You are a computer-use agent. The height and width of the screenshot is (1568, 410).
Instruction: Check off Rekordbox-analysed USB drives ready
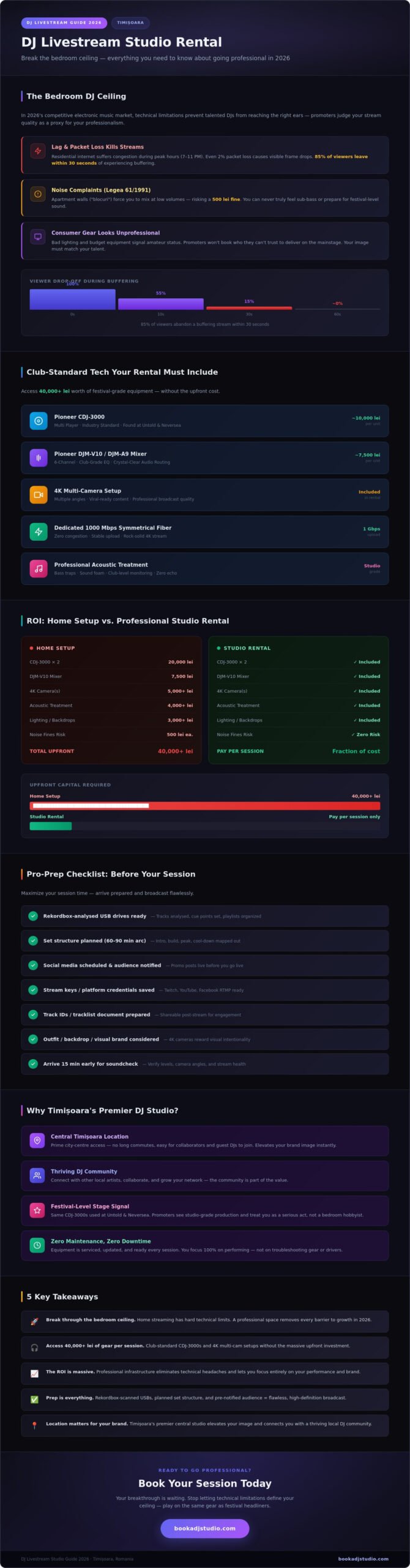click(x=34, y=916)
